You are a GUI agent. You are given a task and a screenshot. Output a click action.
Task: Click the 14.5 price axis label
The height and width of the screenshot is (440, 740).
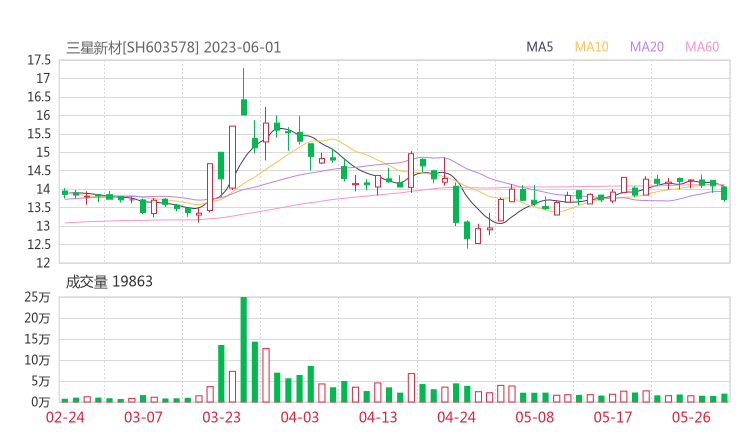pyautogui.click(x=39, y=170)
